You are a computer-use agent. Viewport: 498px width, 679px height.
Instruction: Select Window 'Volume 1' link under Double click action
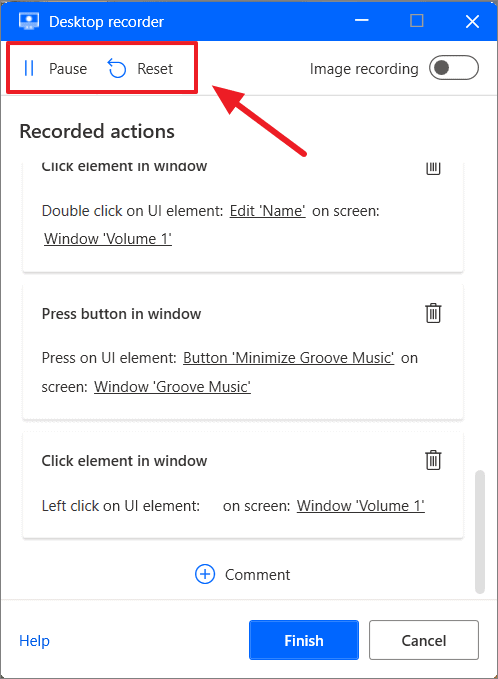coord(108,239)
